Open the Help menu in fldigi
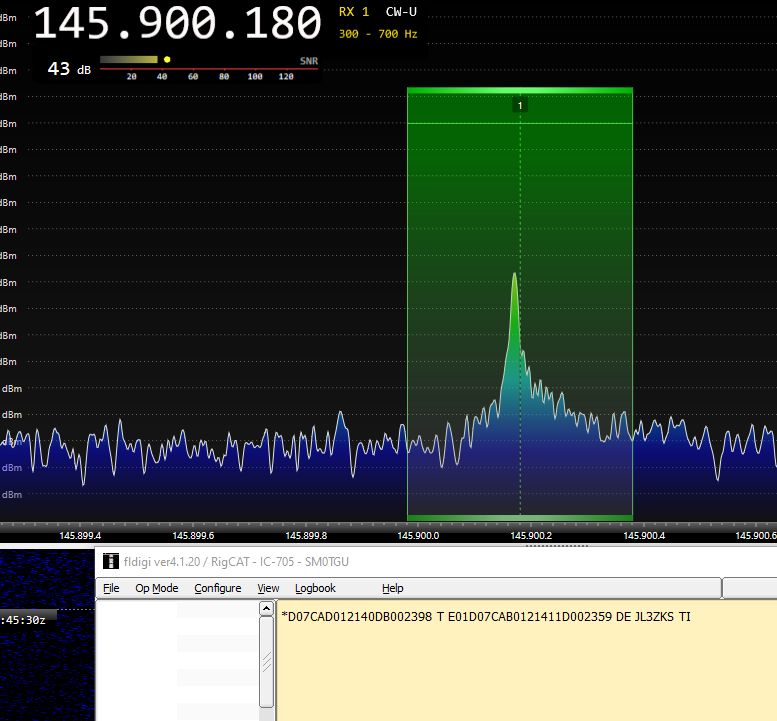The height and width of the screenshot is (721, 777). (392, 588)
